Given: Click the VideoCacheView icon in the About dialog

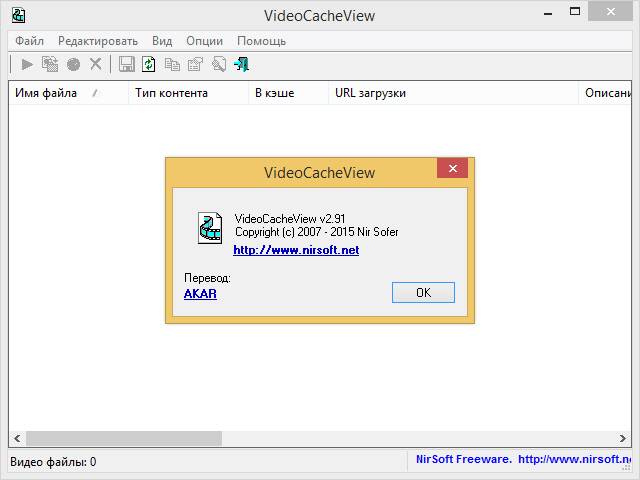Looking at the screenshot, I should (210, 228).
